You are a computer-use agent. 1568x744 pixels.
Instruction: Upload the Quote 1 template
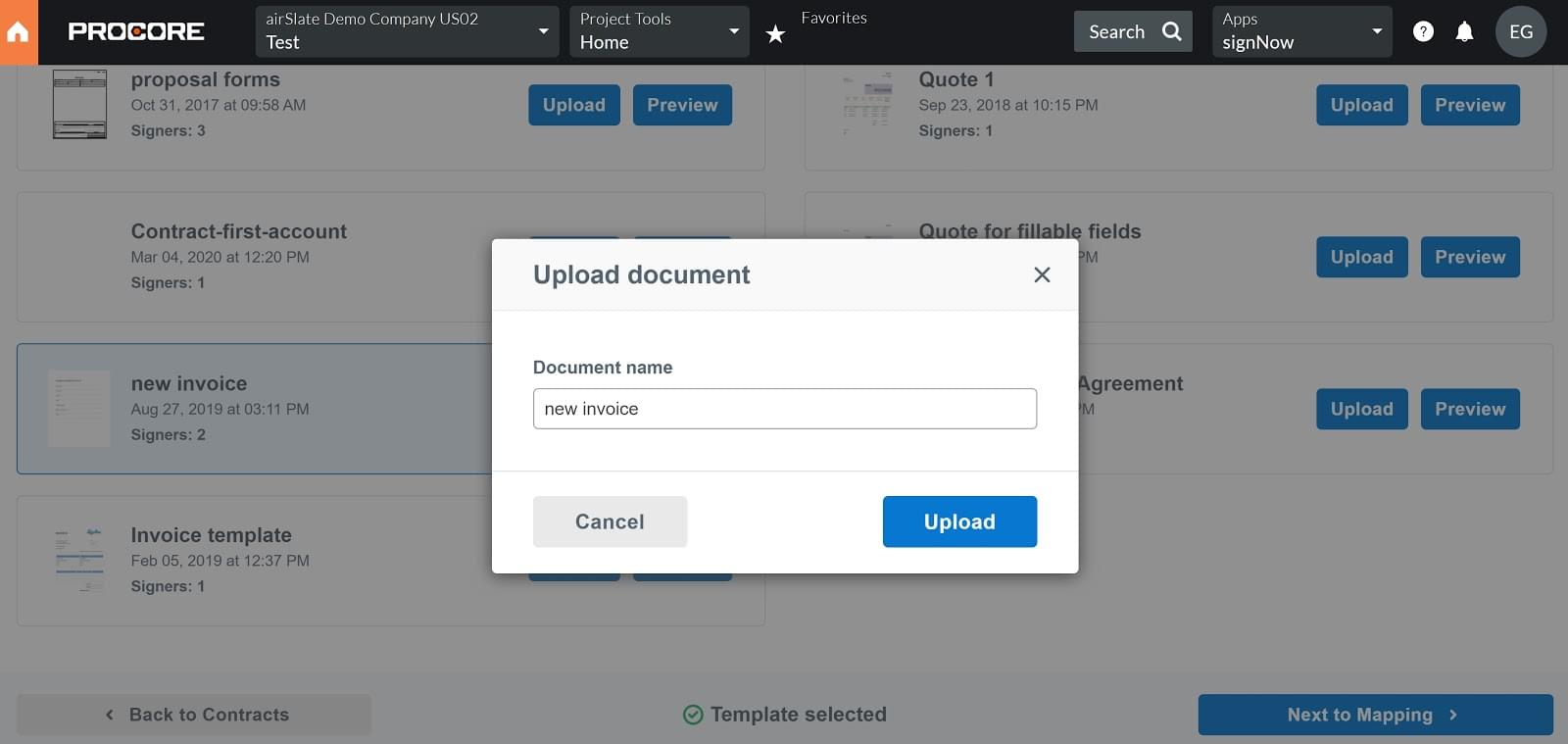[1361, 105]
